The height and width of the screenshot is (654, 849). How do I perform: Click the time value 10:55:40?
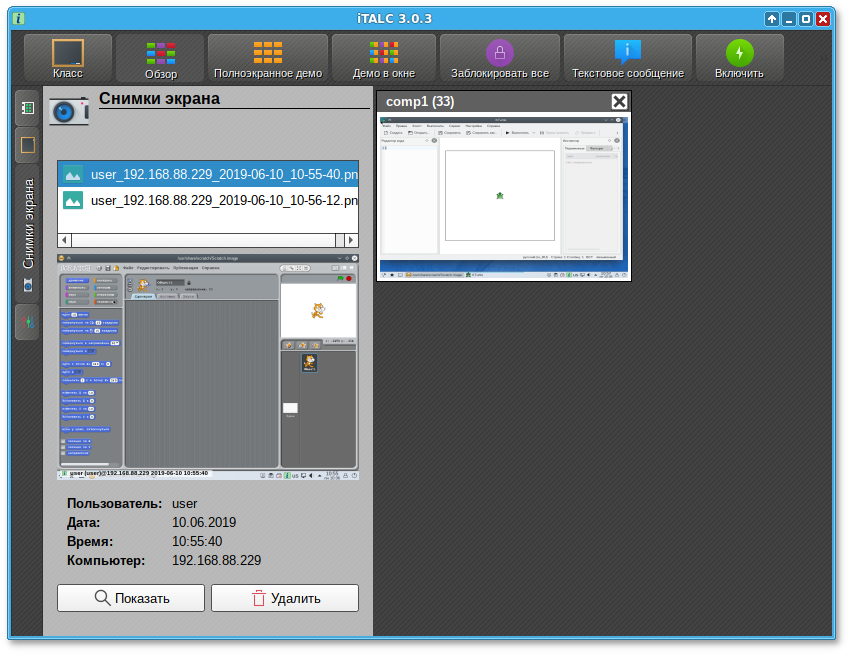(x=197, y=541)
